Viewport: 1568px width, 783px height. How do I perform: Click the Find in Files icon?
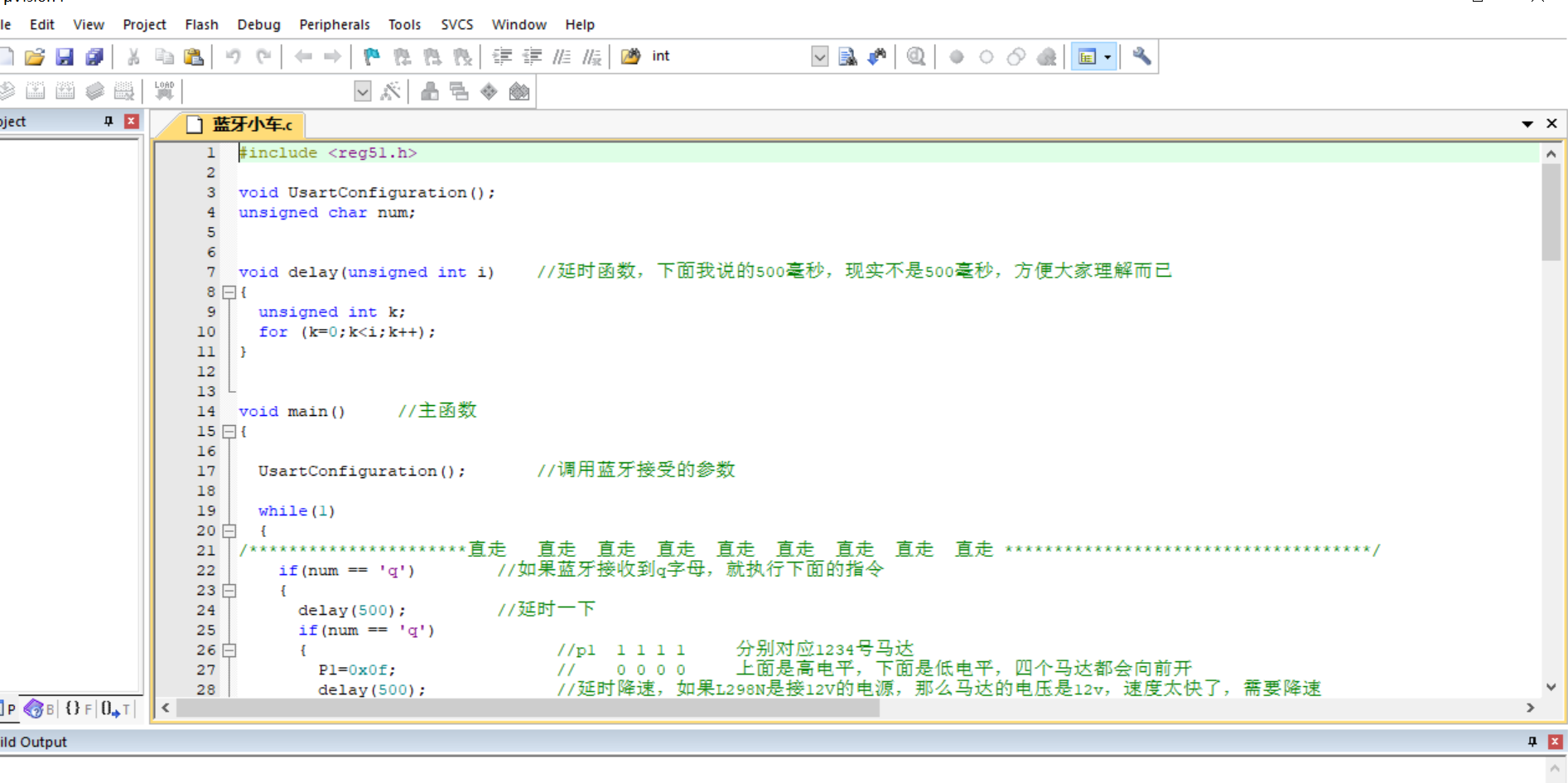click(x=631, y=56)
